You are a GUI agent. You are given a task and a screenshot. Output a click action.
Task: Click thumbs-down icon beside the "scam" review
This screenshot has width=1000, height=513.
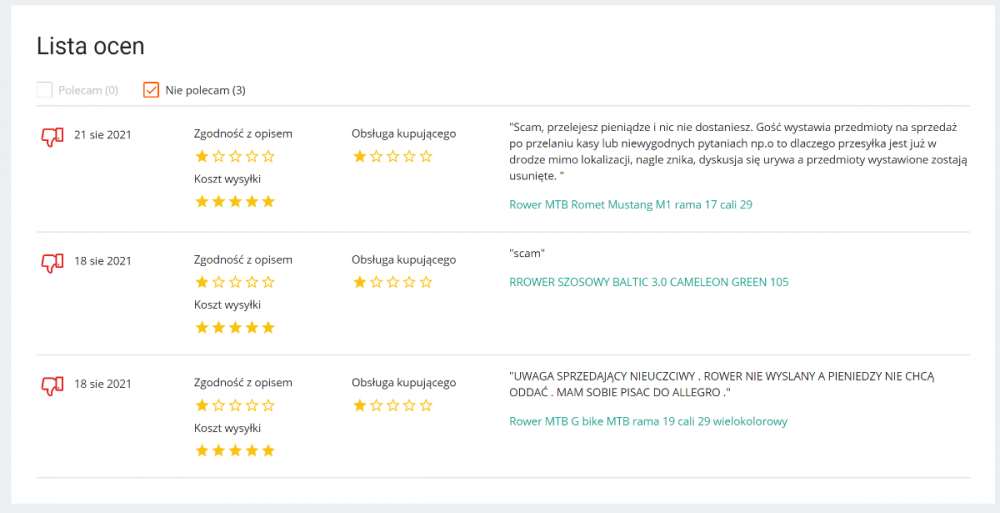[x=52, y=262]
